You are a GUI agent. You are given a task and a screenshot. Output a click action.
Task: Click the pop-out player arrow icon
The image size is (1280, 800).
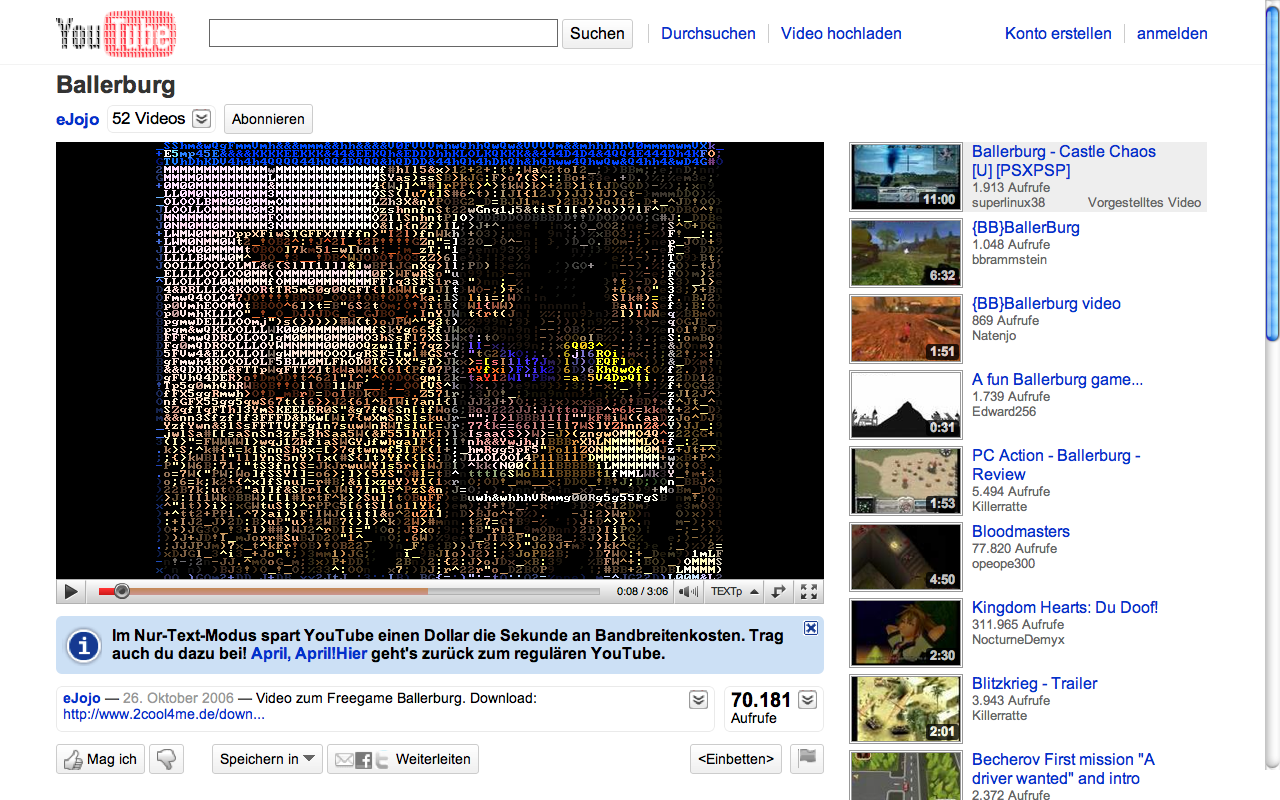coord(779,592)
